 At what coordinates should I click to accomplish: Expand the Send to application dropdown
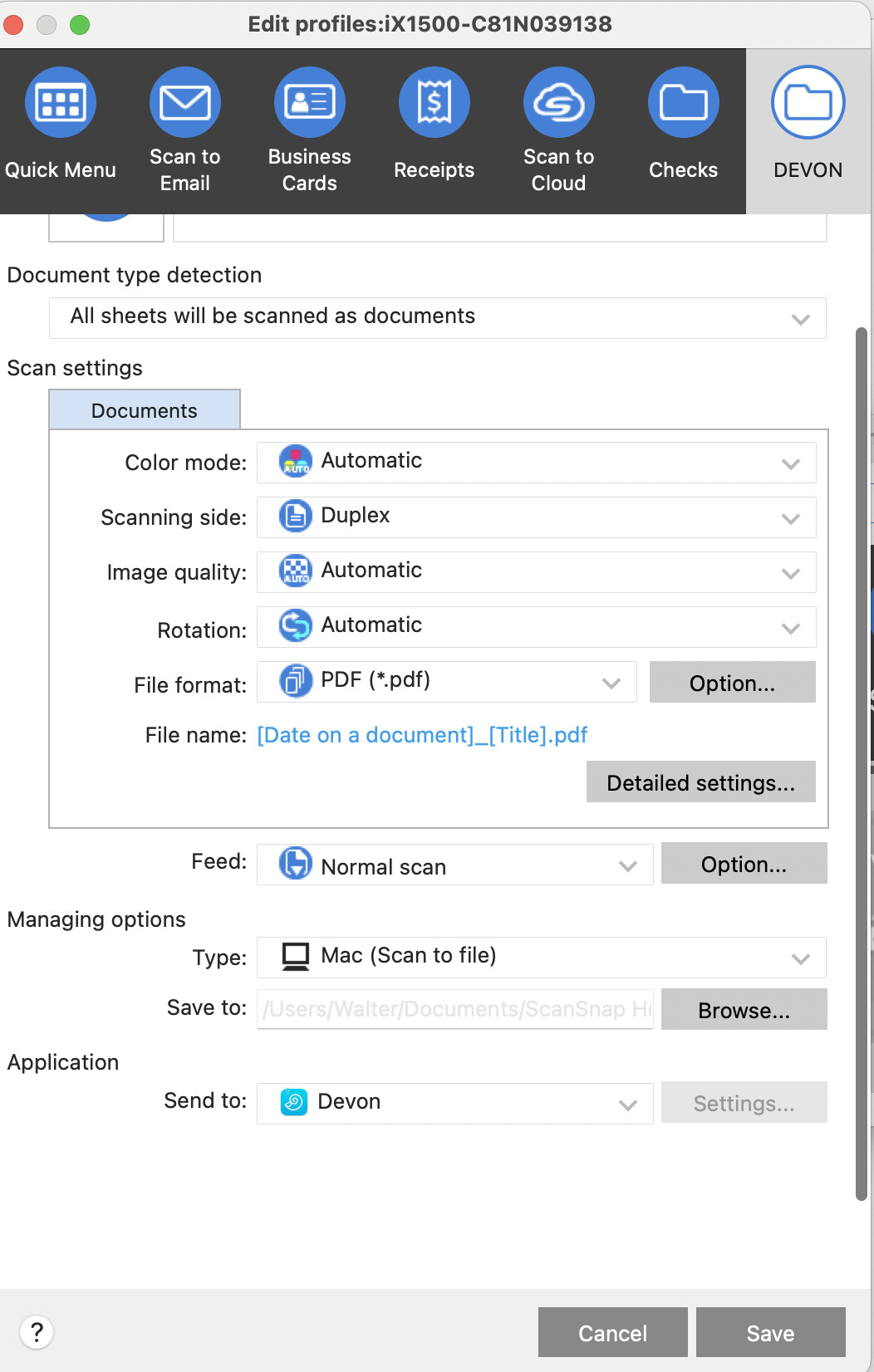pos(455,1104)
